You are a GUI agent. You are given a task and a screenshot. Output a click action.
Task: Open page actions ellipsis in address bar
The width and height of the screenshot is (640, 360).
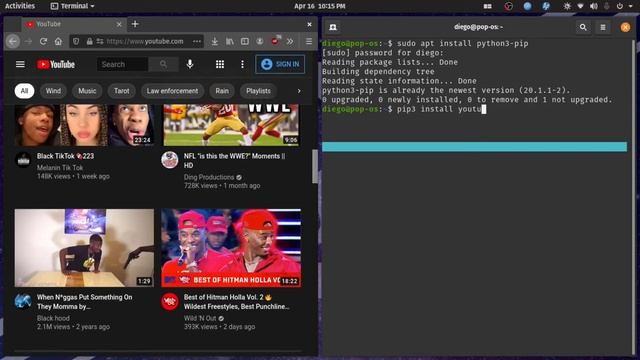tap(197, 41)
